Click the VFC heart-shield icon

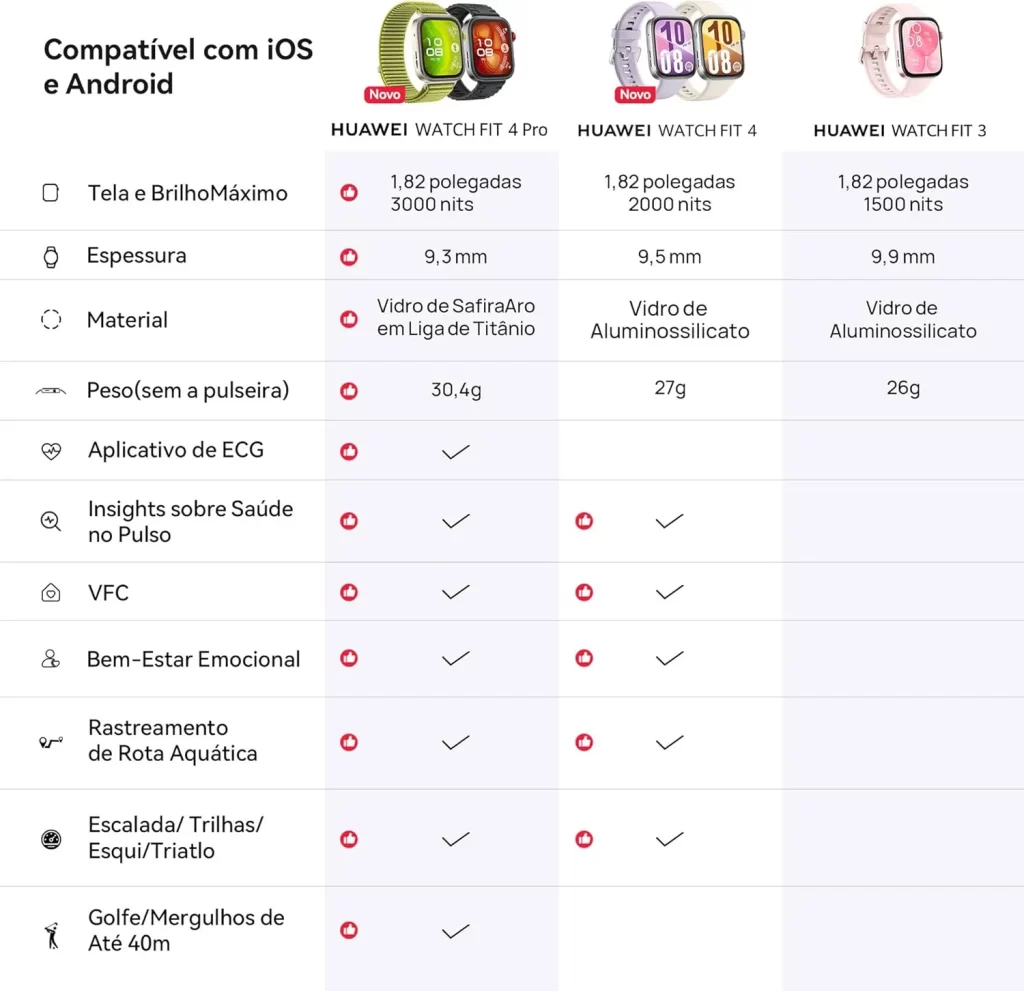(51, 593)
